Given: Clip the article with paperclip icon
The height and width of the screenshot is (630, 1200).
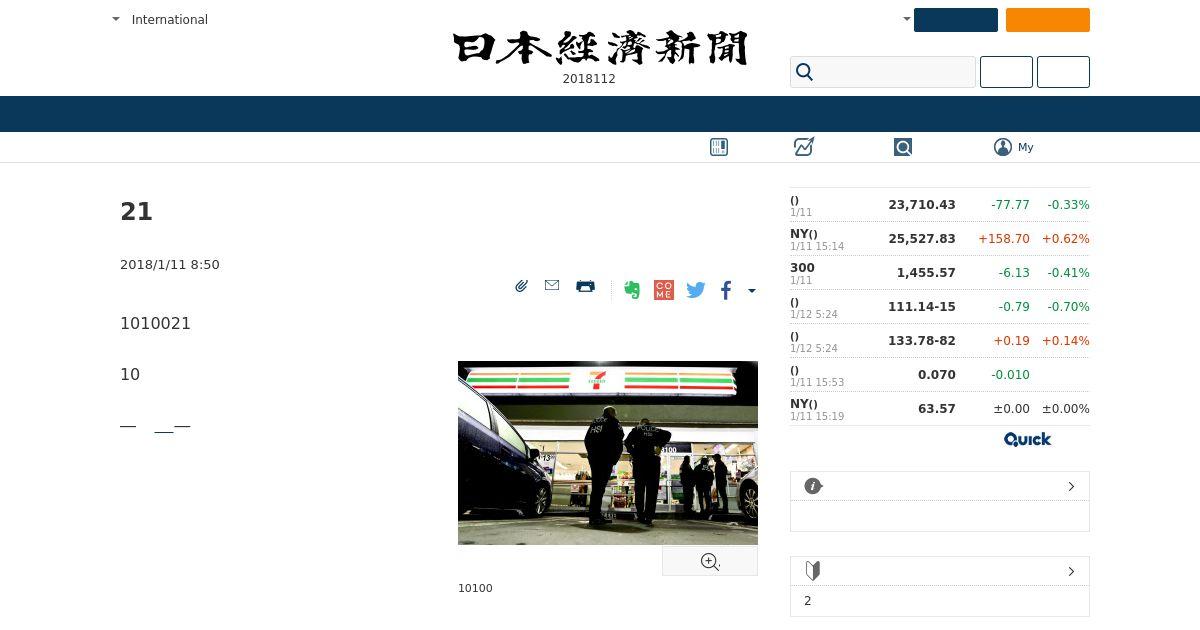Looking at the screenshot, I should [521, 286].
